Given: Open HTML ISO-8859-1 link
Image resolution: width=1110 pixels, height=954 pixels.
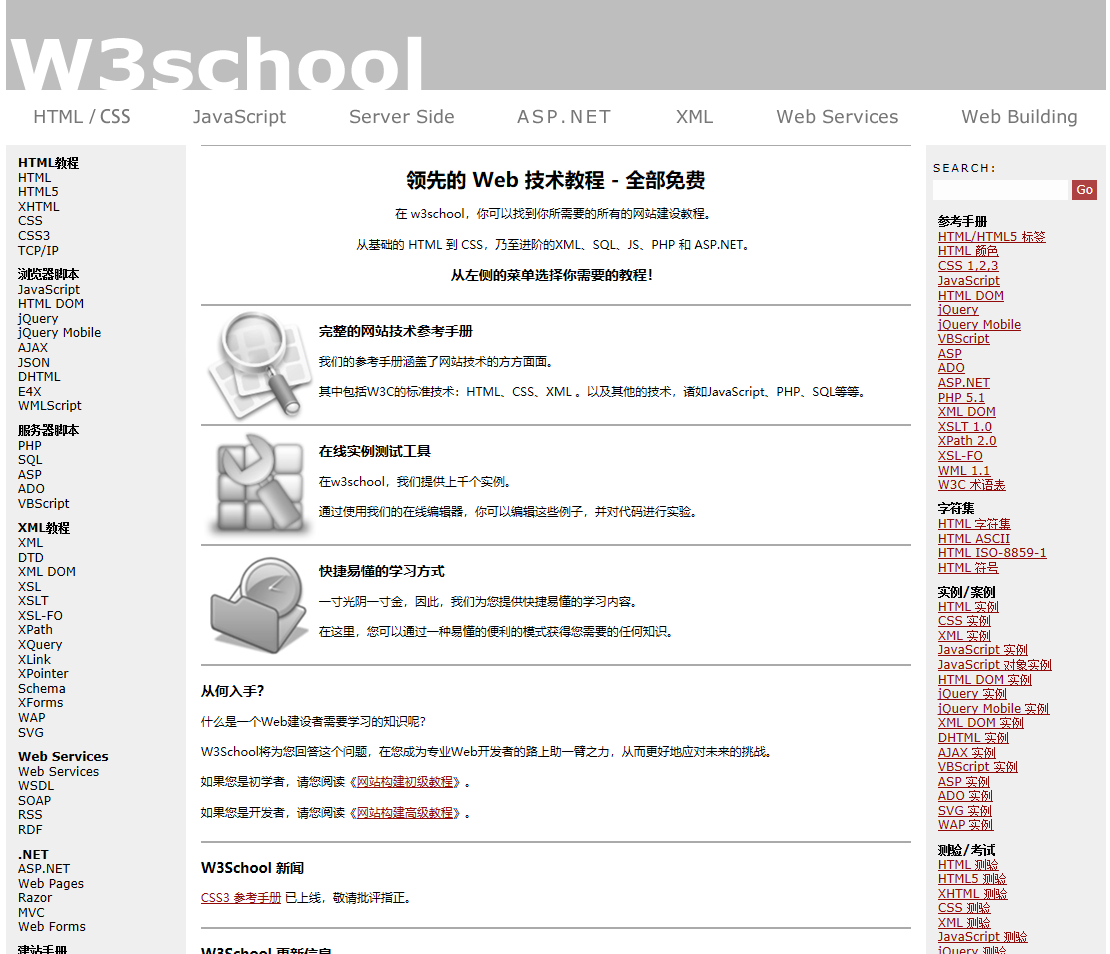Looking at the screenshot, I should (x=992, y=553).
